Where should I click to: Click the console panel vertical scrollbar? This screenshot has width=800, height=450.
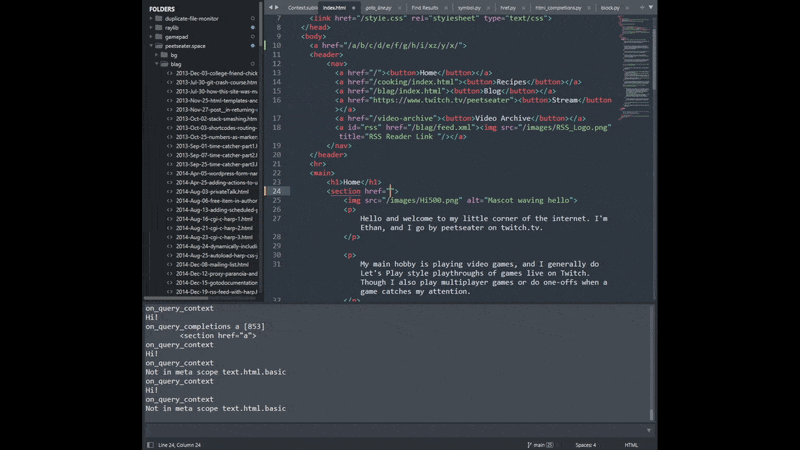coord(652,414)
